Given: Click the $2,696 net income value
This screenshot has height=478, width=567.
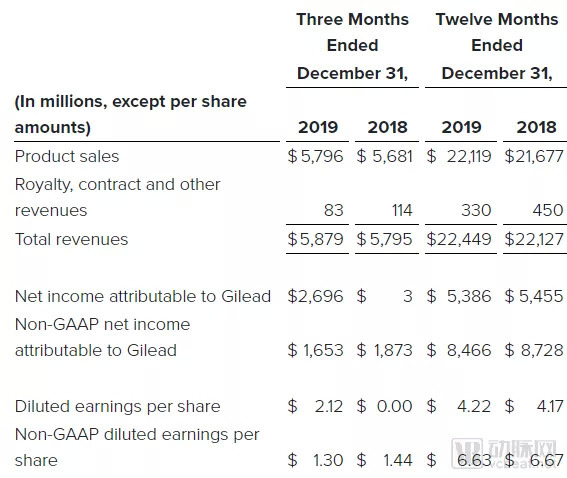Looking at the screenshot, I should [315, 296].
